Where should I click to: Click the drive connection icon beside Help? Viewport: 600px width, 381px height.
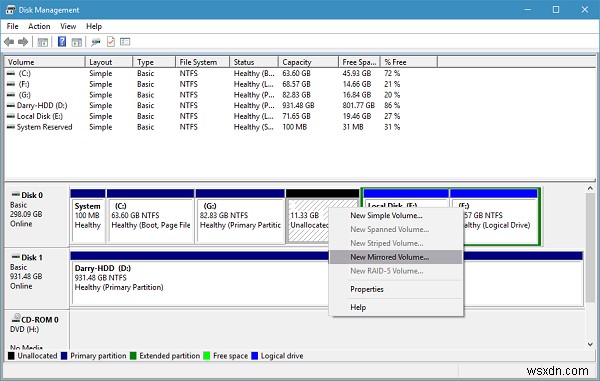click(96, 42)
